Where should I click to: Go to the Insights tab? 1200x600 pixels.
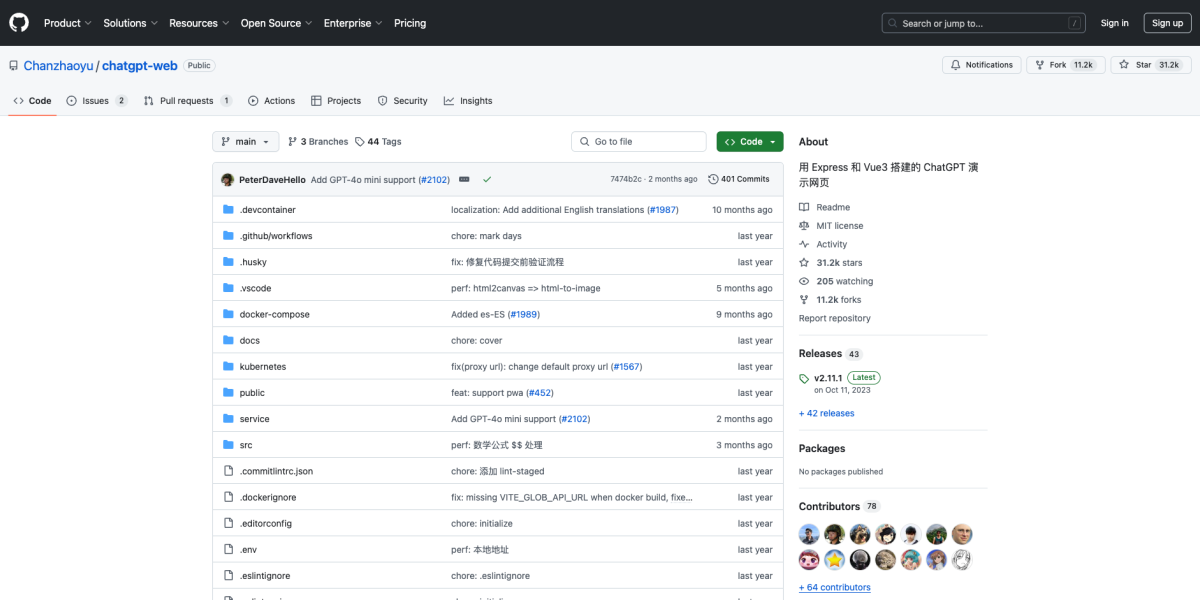click(468, 101)
